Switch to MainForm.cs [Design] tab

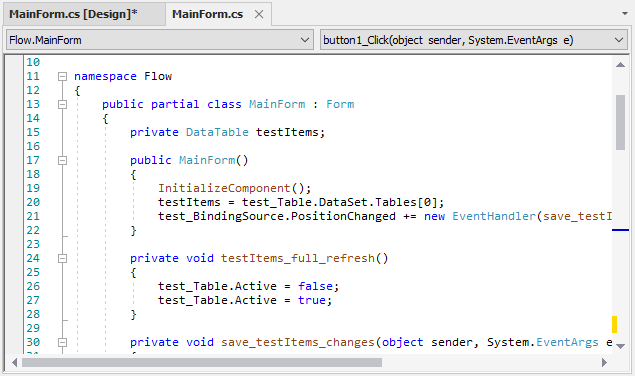pyautogui.click(x=73, y=14)
